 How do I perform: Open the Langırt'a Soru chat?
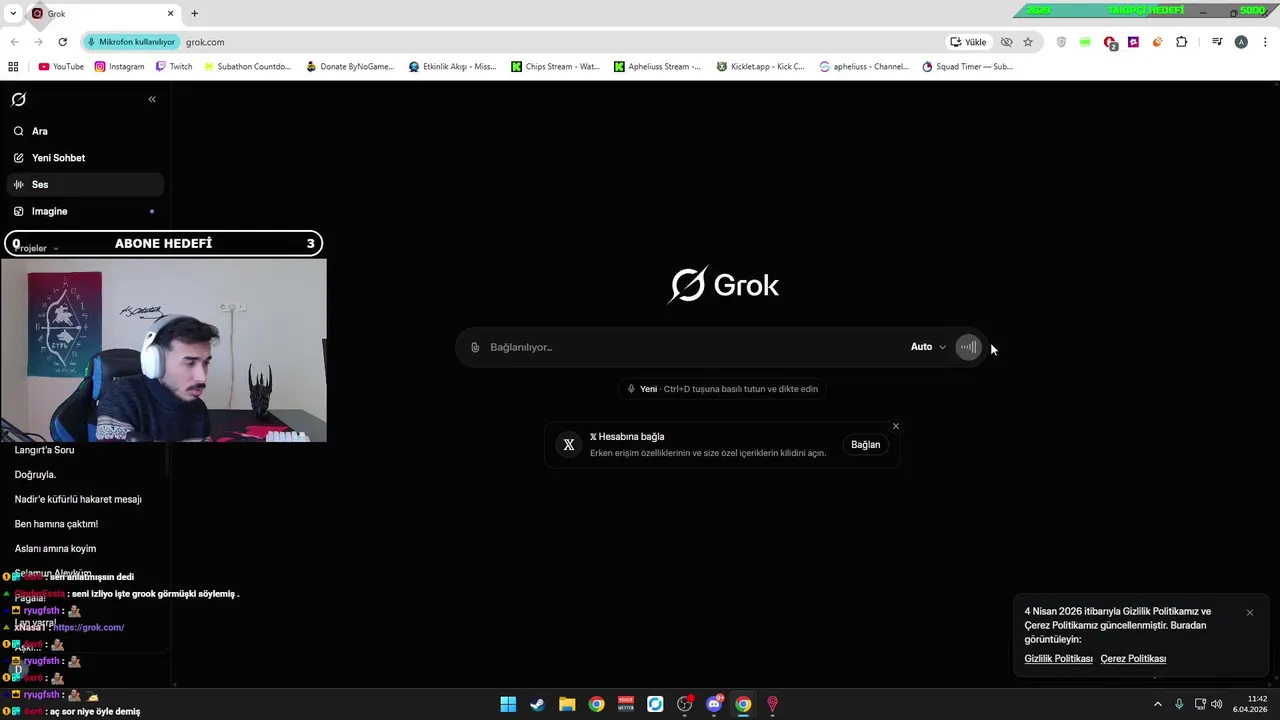pyautogui.click(x=44, y=450)
